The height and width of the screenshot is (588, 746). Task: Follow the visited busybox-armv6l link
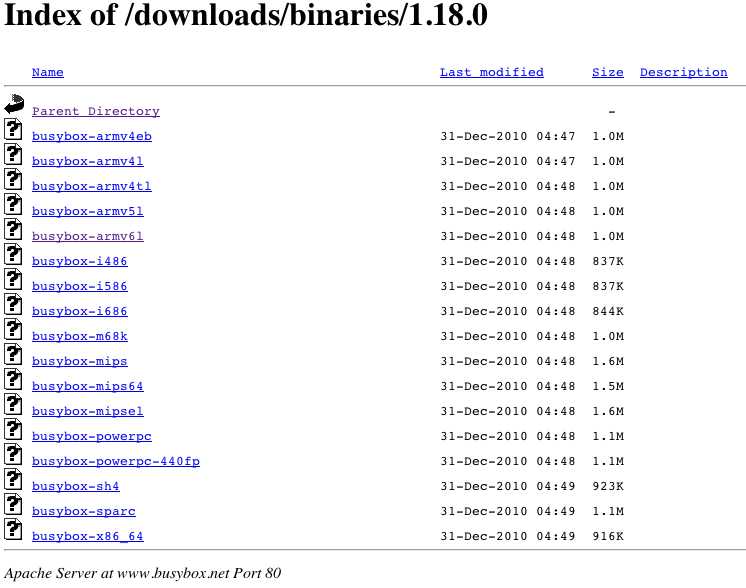88,236
